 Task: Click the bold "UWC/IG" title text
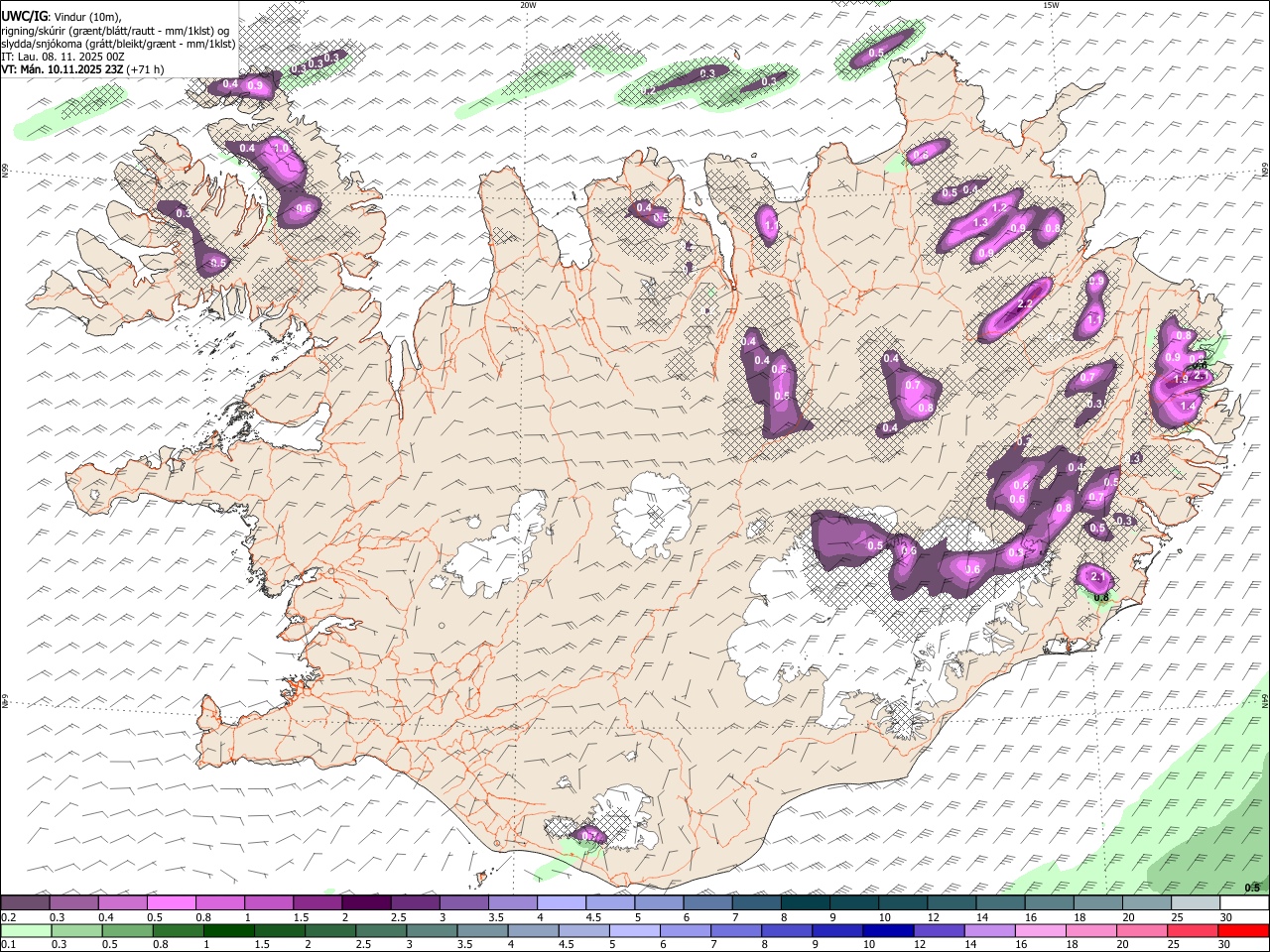click(x=25, y=15)
